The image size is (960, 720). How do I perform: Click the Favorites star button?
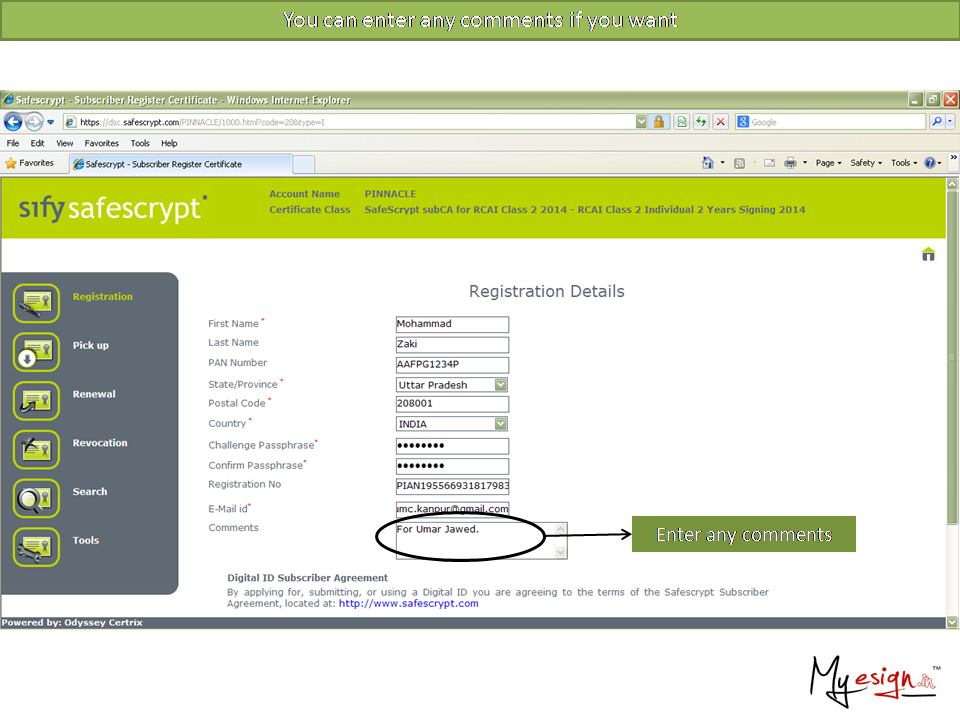[x=30, y=163]
